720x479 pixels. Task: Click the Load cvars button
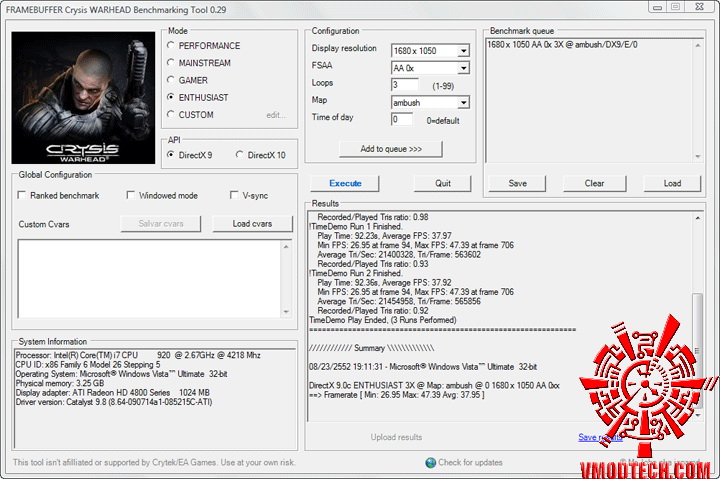pos(252,224)
